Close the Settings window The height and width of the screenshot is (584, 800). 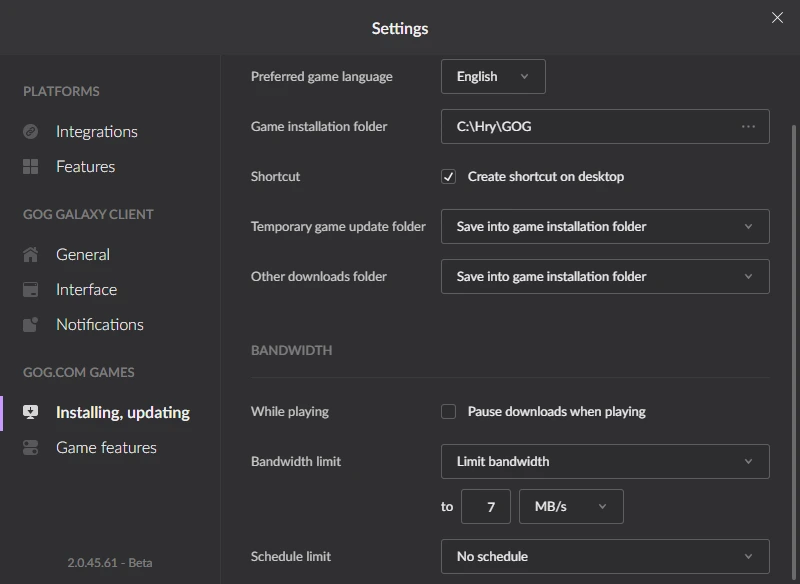click(x=777, y=18)
